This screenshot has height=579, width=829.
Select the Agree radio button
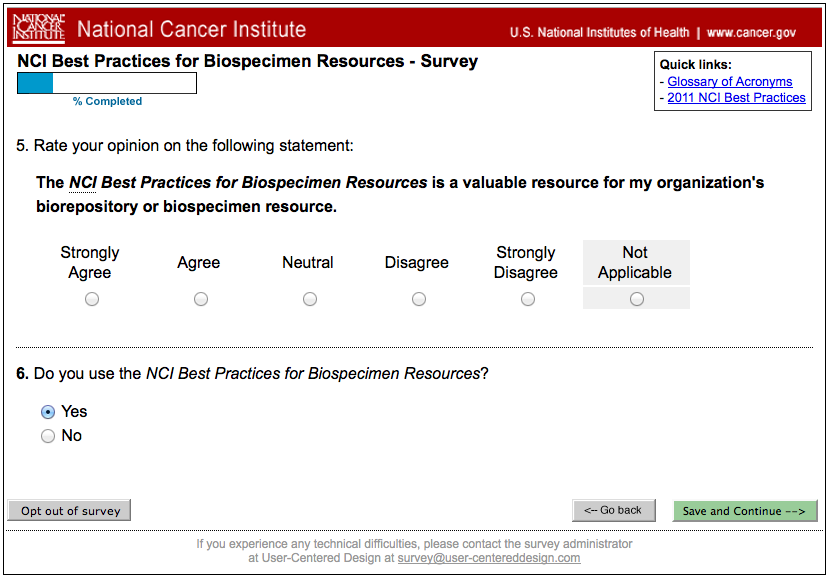[201, 299]
